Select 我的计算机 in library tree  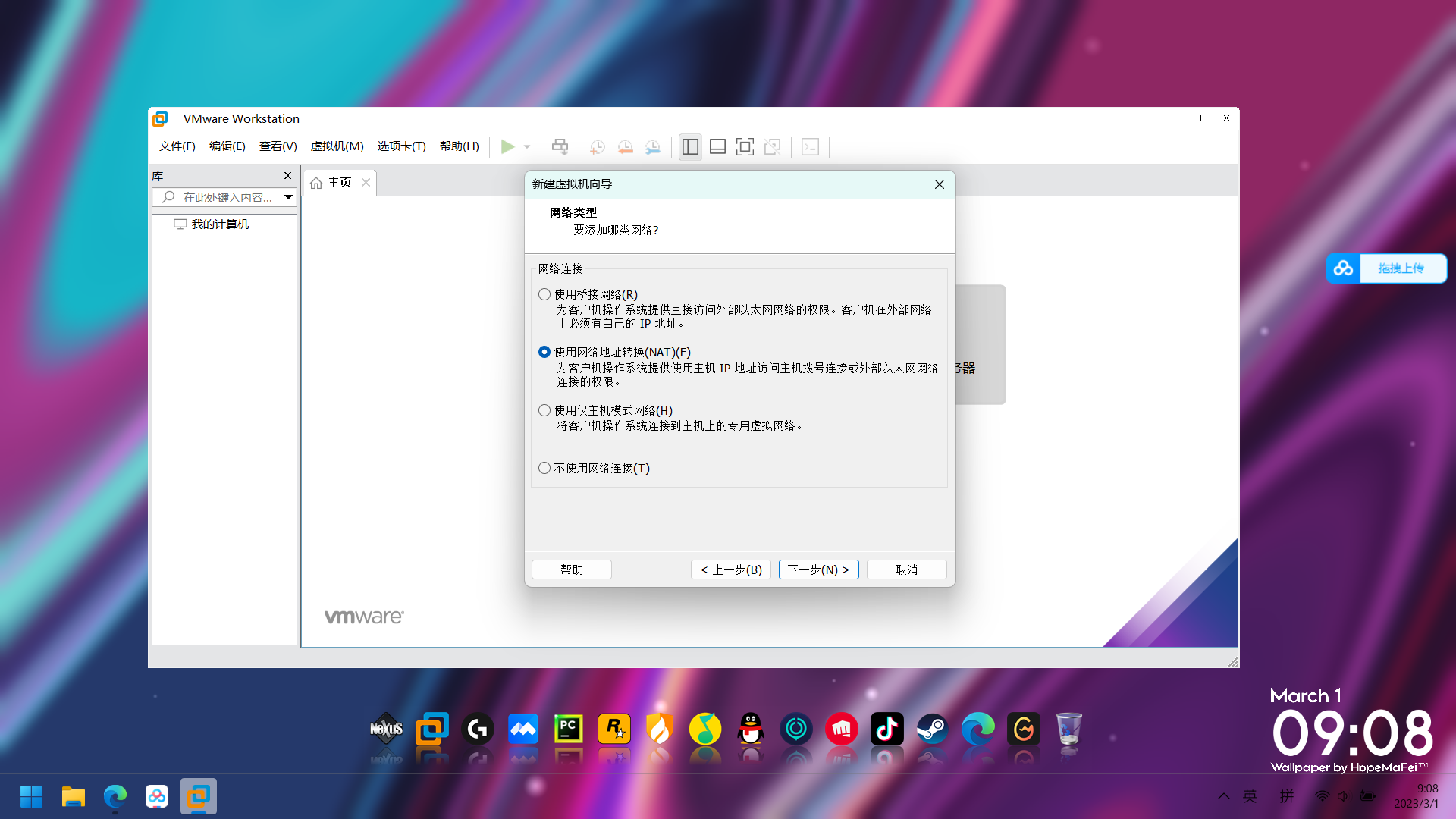tap(219, 224)
